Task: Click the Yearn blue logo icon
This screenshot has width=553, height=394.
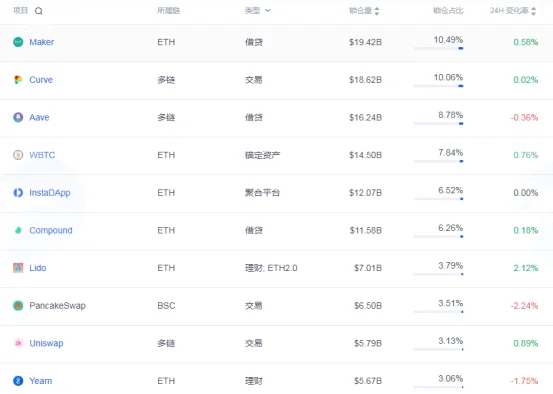Action: click(x=18, y=381)
